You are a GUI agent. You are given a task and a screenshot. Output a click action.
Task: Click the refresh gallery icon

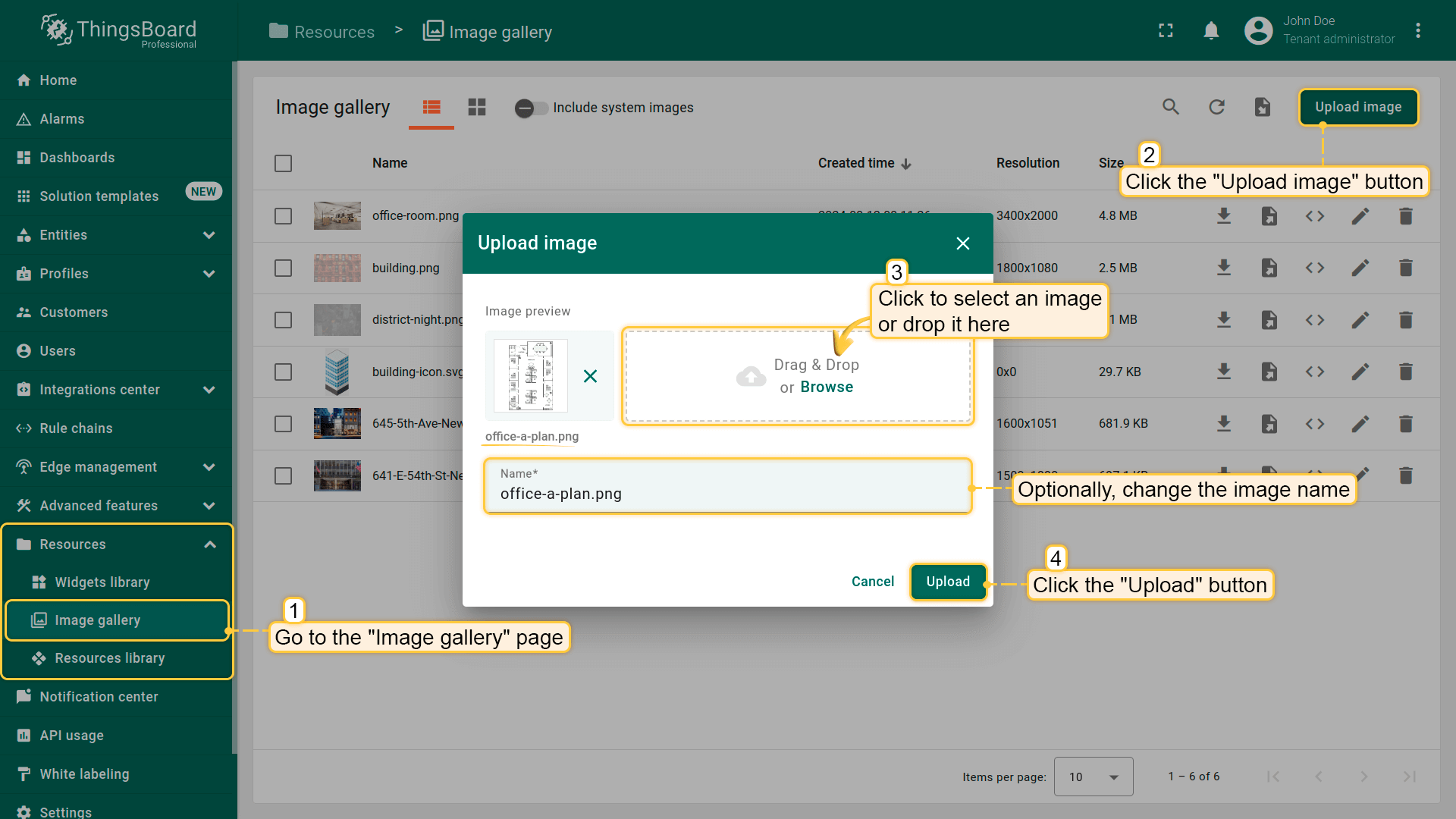click(x=1216, y=107)
